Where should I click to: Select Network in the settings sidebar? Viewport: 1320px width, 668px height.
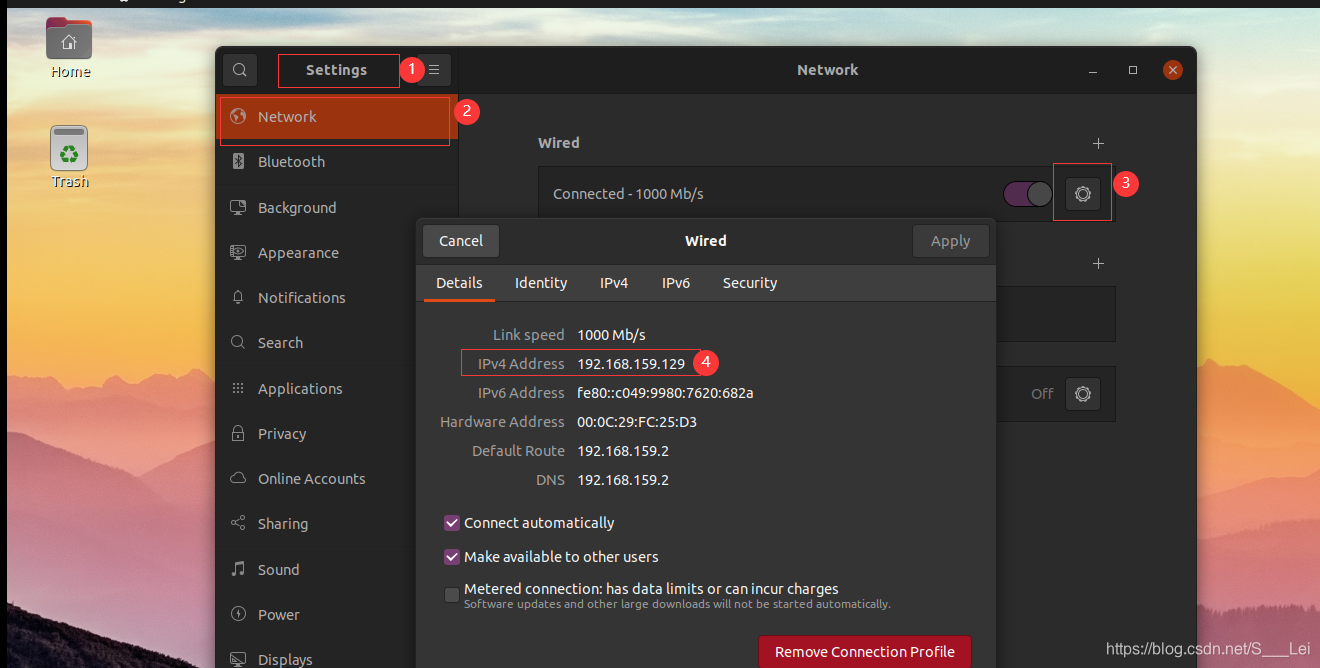click(x=337, y=116)
